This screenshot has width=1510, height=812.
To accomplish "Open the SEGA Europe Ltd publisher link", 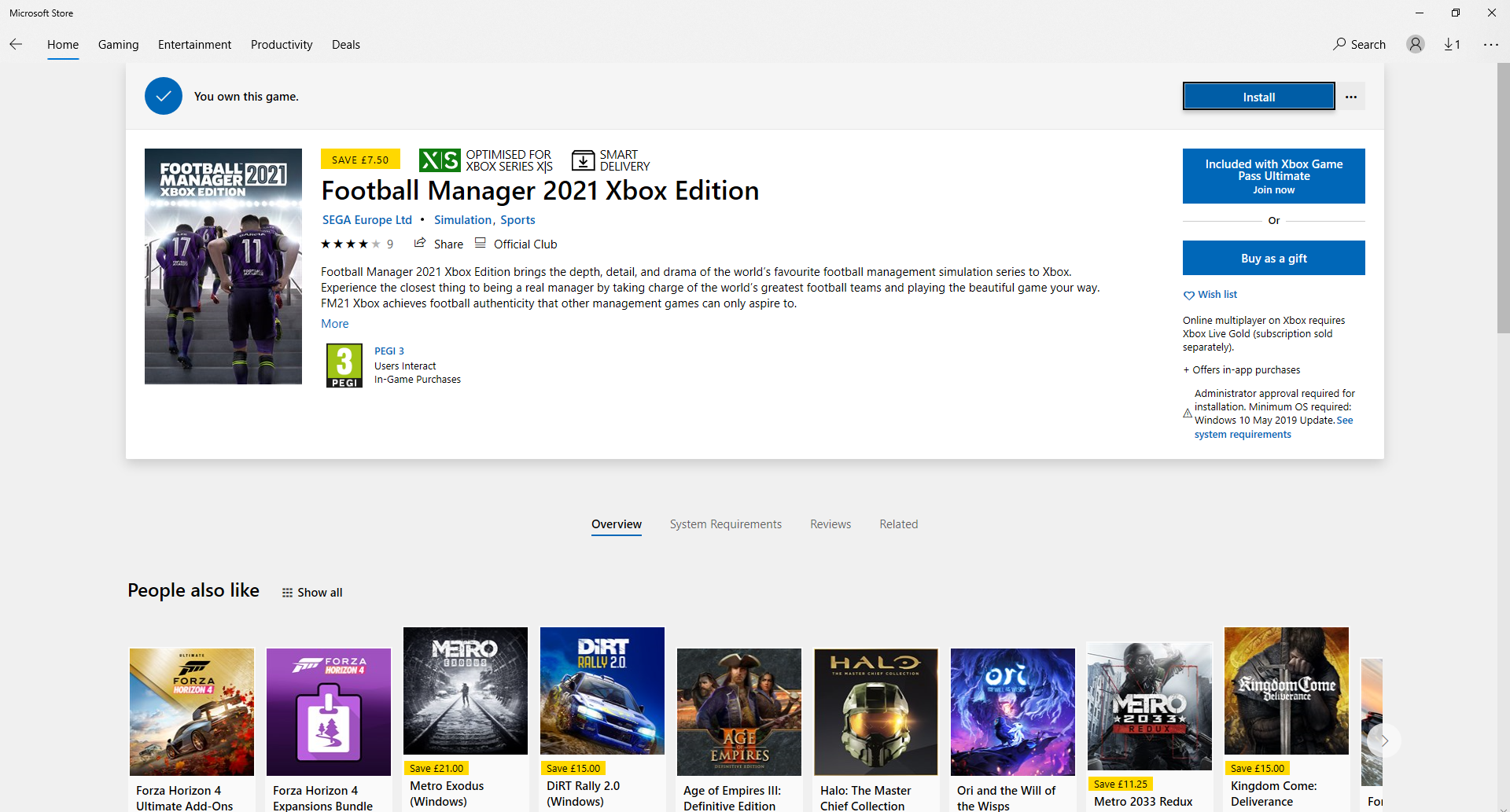I will (x=367, y=220).
